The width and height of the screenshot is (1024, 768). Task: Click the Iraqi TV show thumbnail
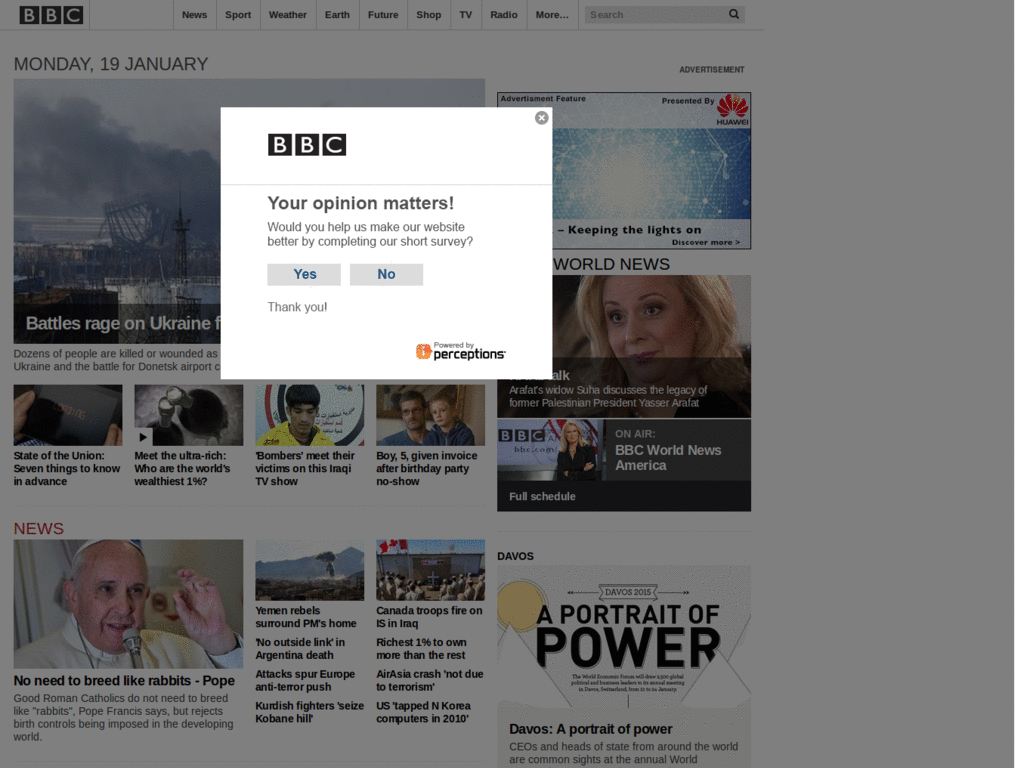point(310,415)
